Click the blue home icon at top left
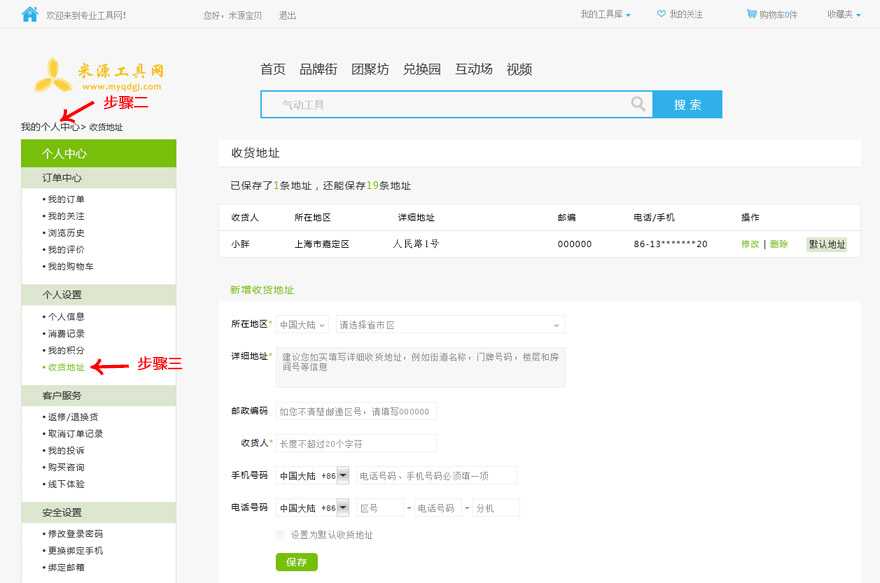The width and height of the screenshot is (880, 583). click(x=30, y=14)
